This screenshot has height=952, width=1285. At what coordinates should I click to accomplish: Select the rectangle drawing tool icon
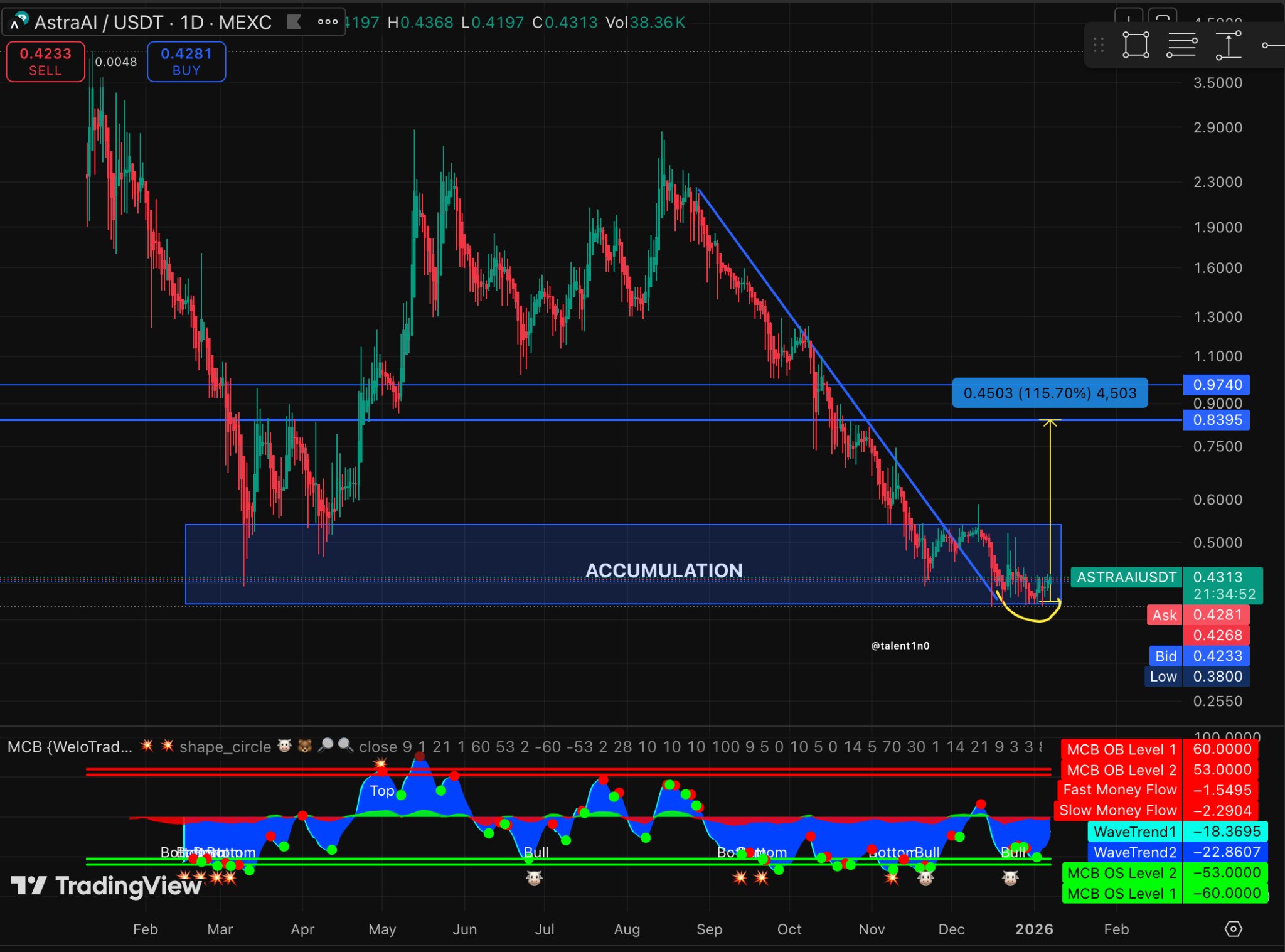click(1136, 45)
